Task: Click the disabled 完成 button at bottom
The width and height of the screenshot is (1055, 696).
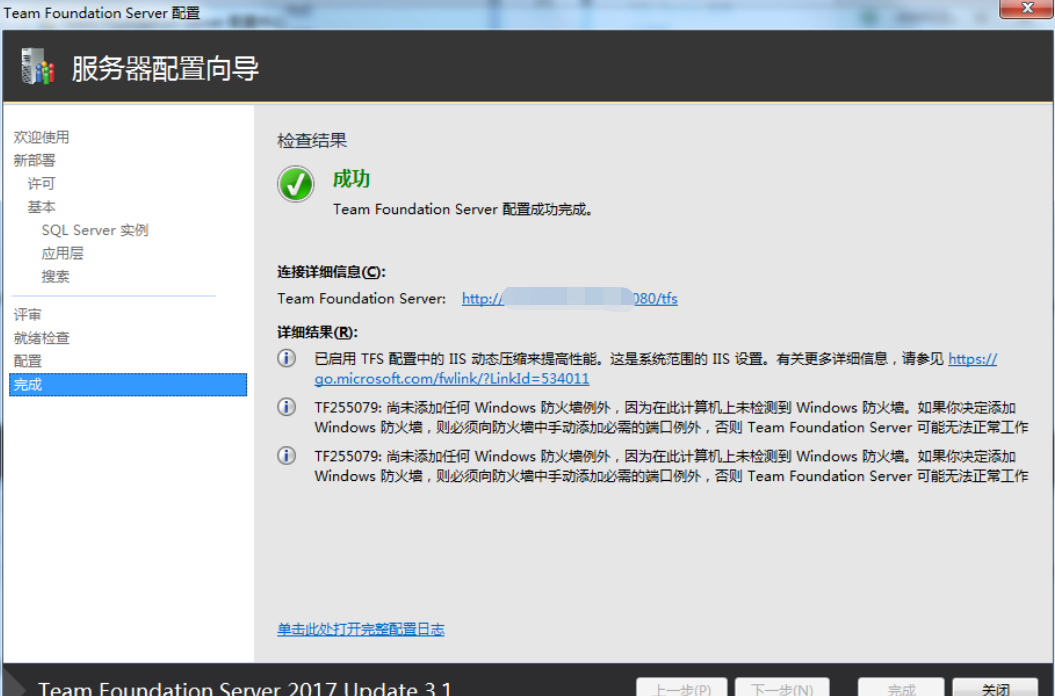Action: [x=901, y=687]
